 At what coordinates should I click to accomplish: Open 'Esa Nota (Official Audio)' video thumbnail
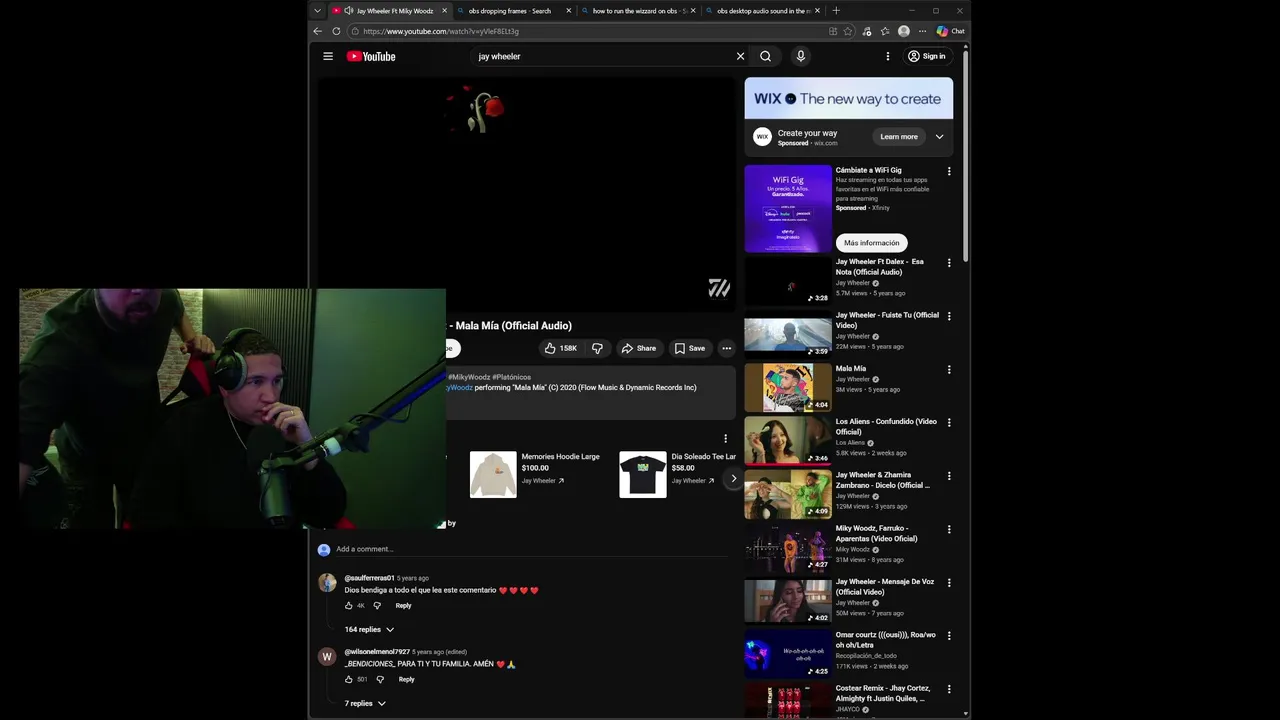pyautogui.click(x=788, y=281)
